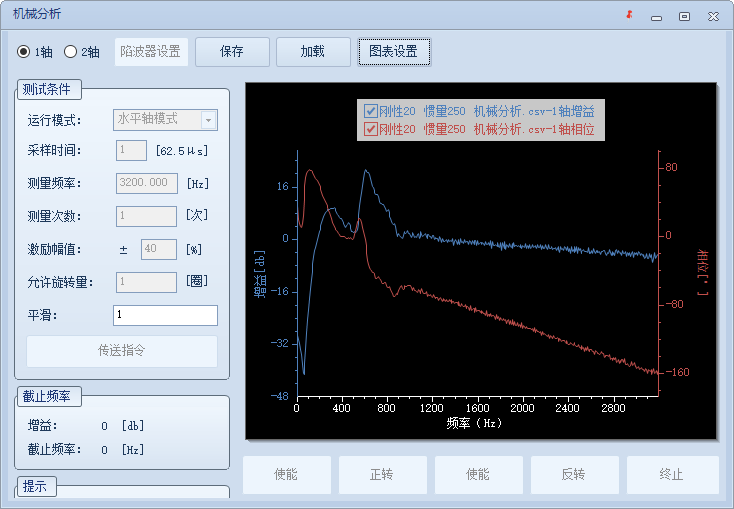
Task: Toggle the 1轴增益 legend checkbox
Action: tap(371, 111)
